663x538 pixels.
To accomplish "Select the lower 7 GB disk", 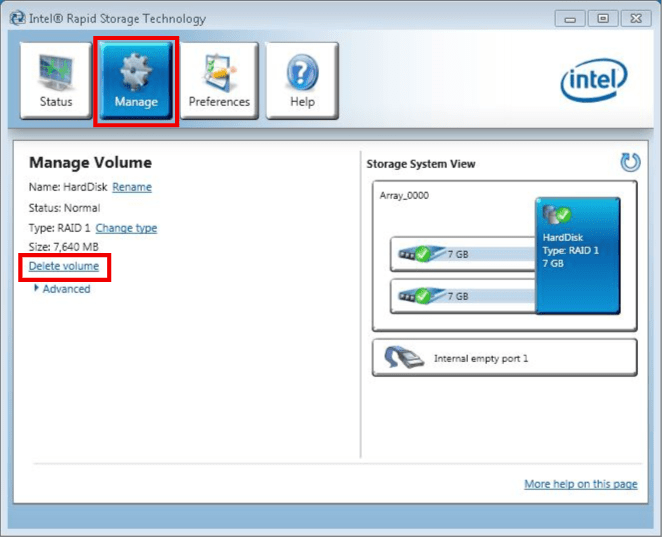I will pyautogui.click(x=463, y=296).
